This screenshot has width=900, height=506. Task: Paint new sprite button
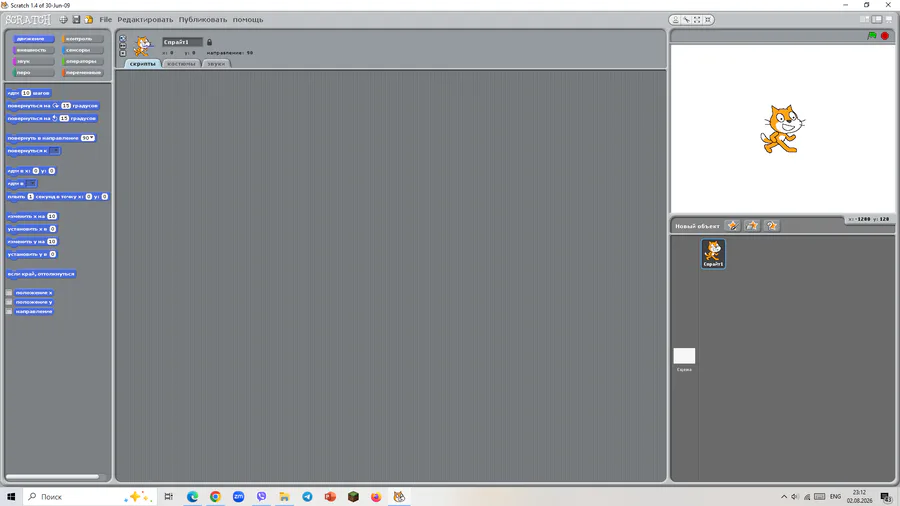click(x=732, y=225)
